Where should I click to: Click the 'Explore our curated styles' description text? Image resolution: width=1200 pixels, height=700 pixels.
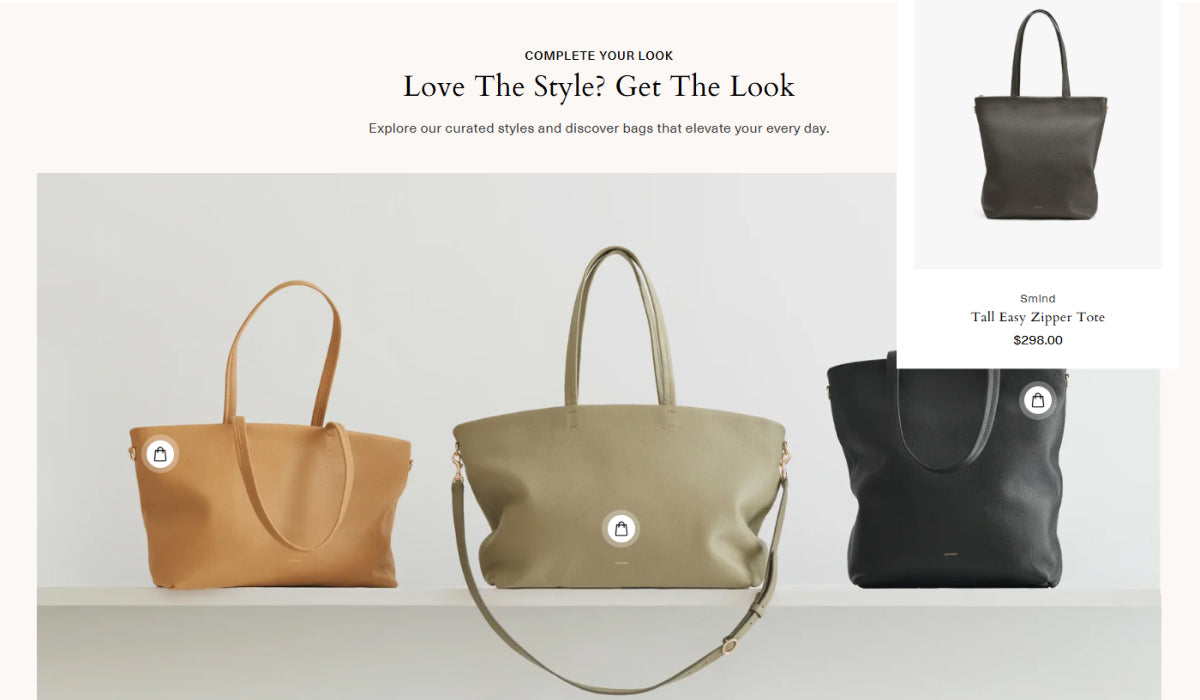click(x=599, y=128)
